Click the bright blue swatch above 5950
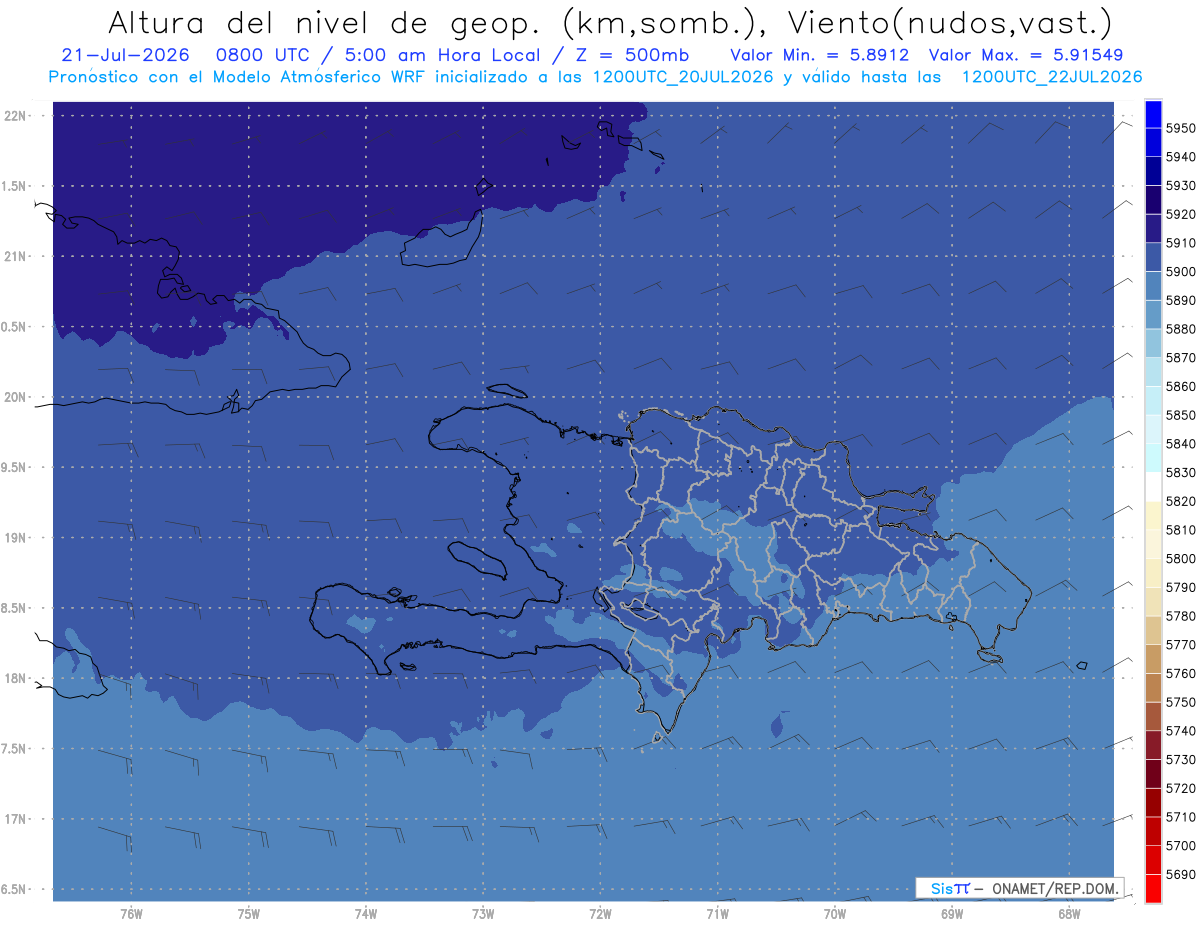This screenshot has width=1200, height=927. 1152,114
